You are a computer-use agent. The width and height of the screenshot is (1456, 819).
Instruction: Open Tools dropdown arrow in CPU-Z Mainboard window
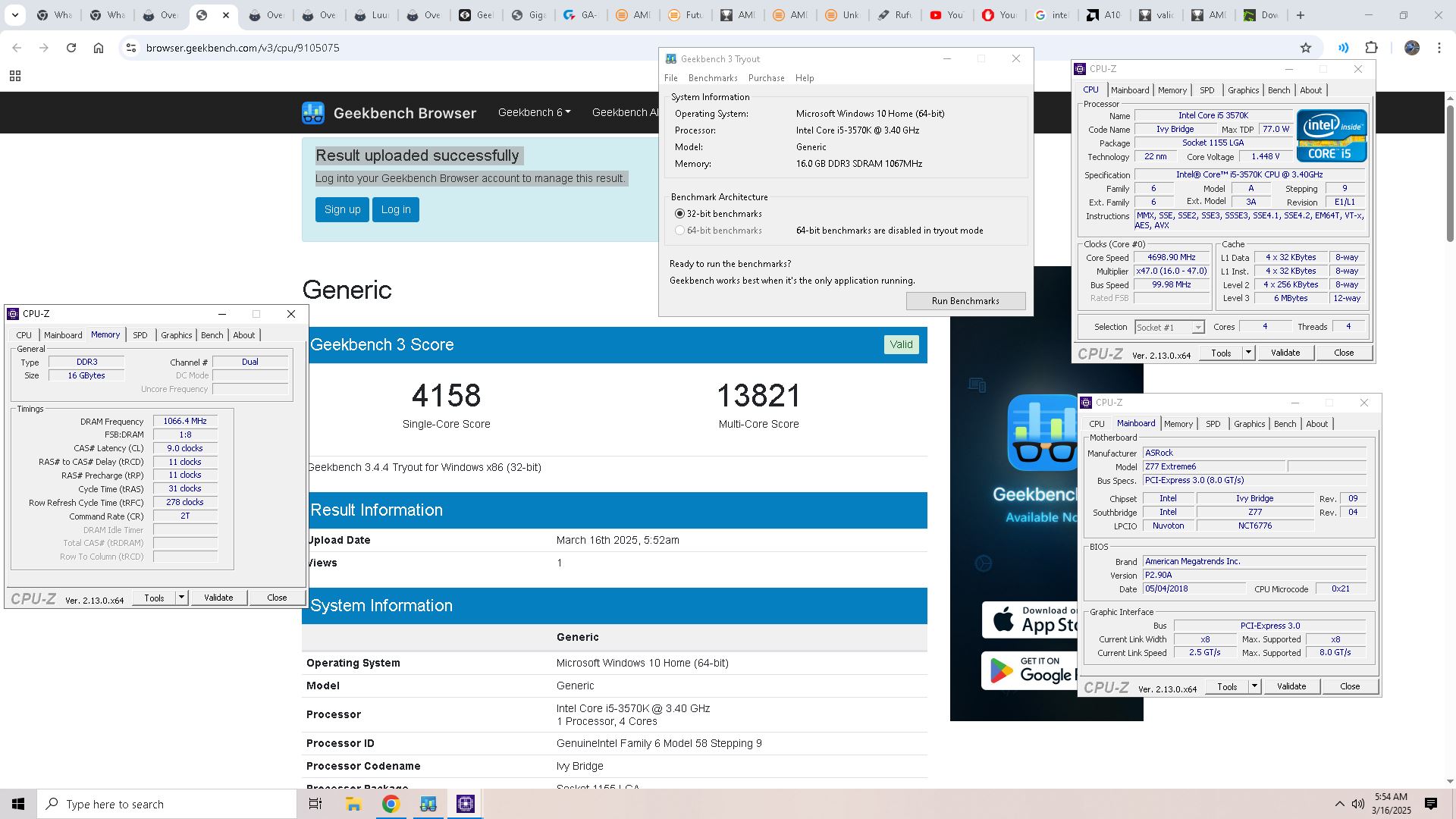1254,686
